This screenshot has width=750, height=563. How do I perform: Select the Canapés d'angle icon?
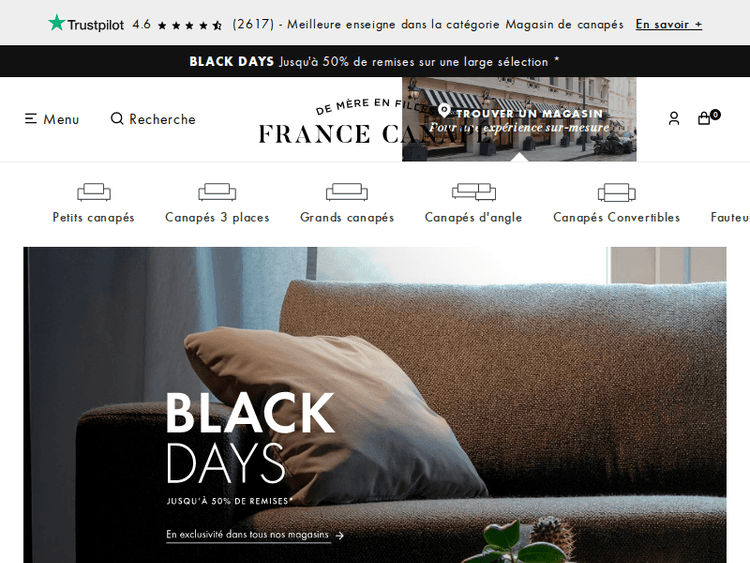click(474, 192)
